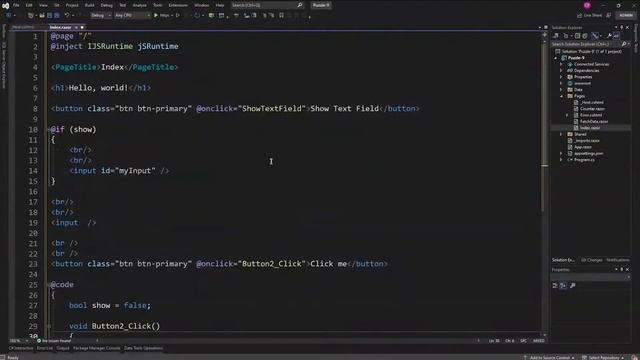Open the File menu
Image resolution: width=640 pixels, height=360 pixels.
coord(16,5)
